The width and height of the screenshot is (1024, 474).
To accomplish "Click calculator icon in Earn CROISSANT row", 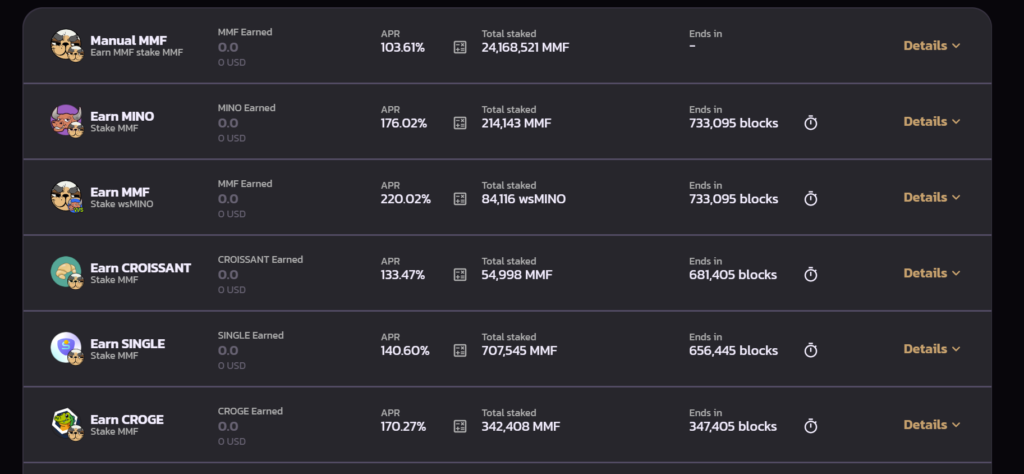I will [460, 275].
